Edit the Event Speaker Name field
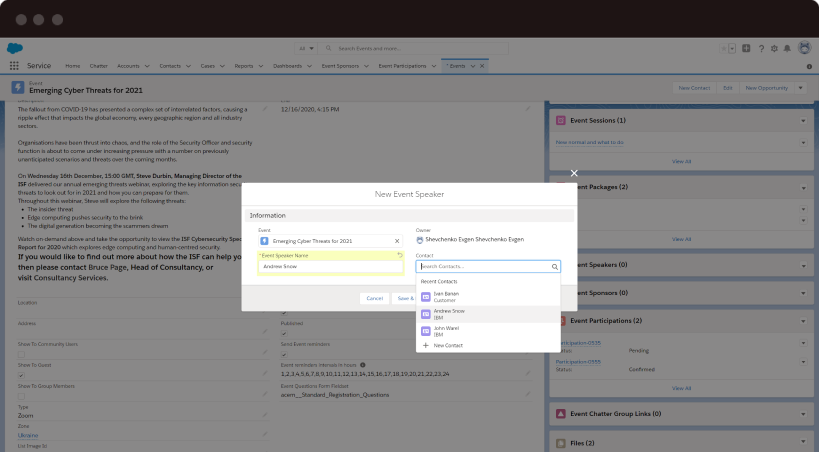 330,266
